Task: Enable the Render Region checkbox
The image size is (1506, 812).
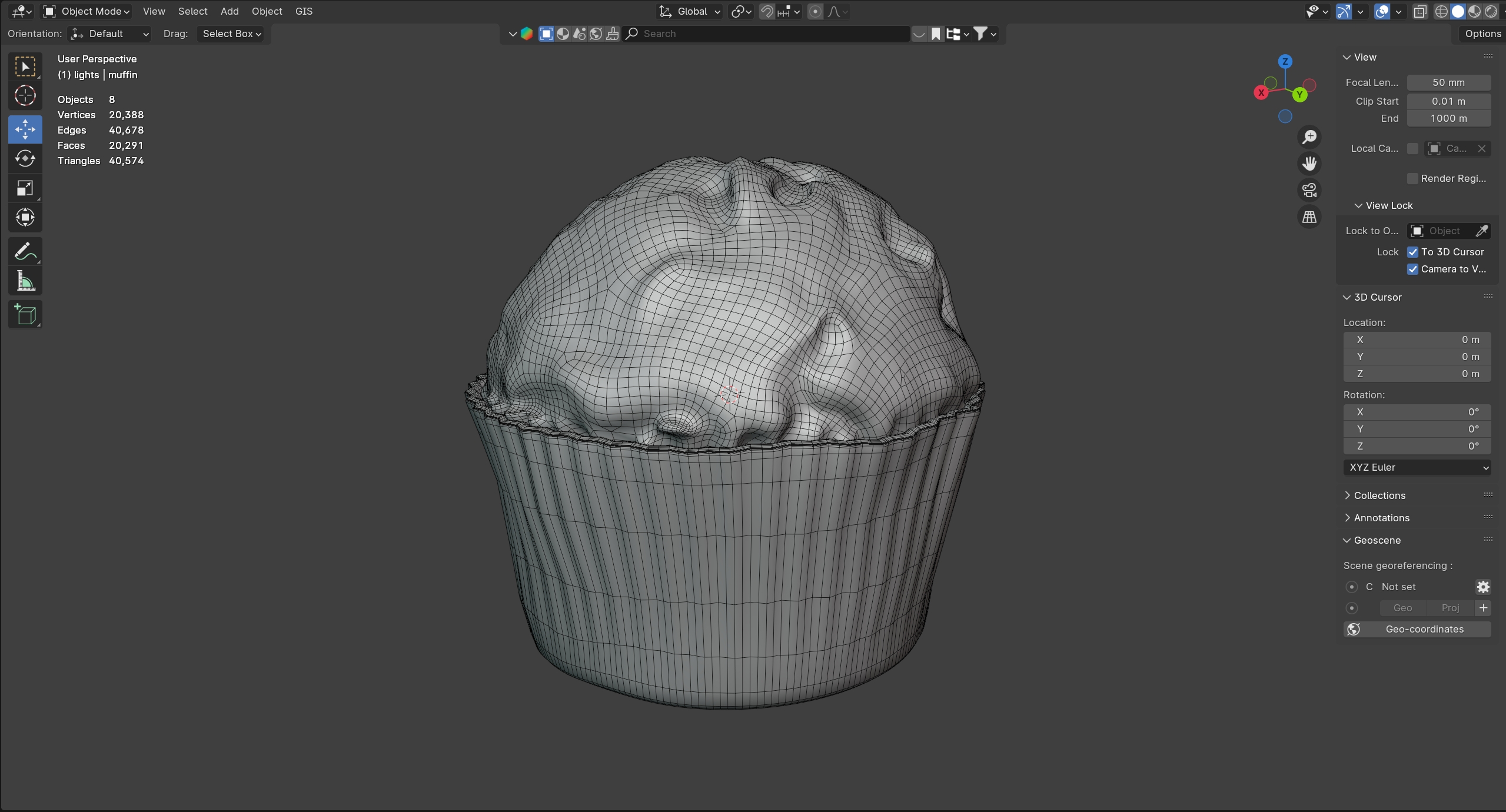Action: (1412, 178)
